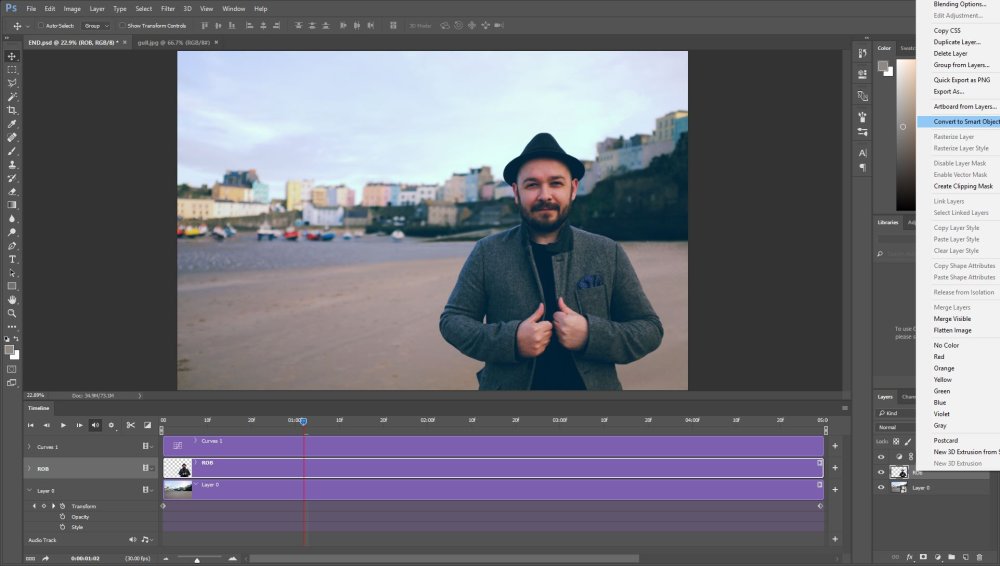Image resolution: width=1000 pixels, height=566 pixels.
Task: Open Curves 1 track filmstrip menu
Action: [x=147, y=447]
